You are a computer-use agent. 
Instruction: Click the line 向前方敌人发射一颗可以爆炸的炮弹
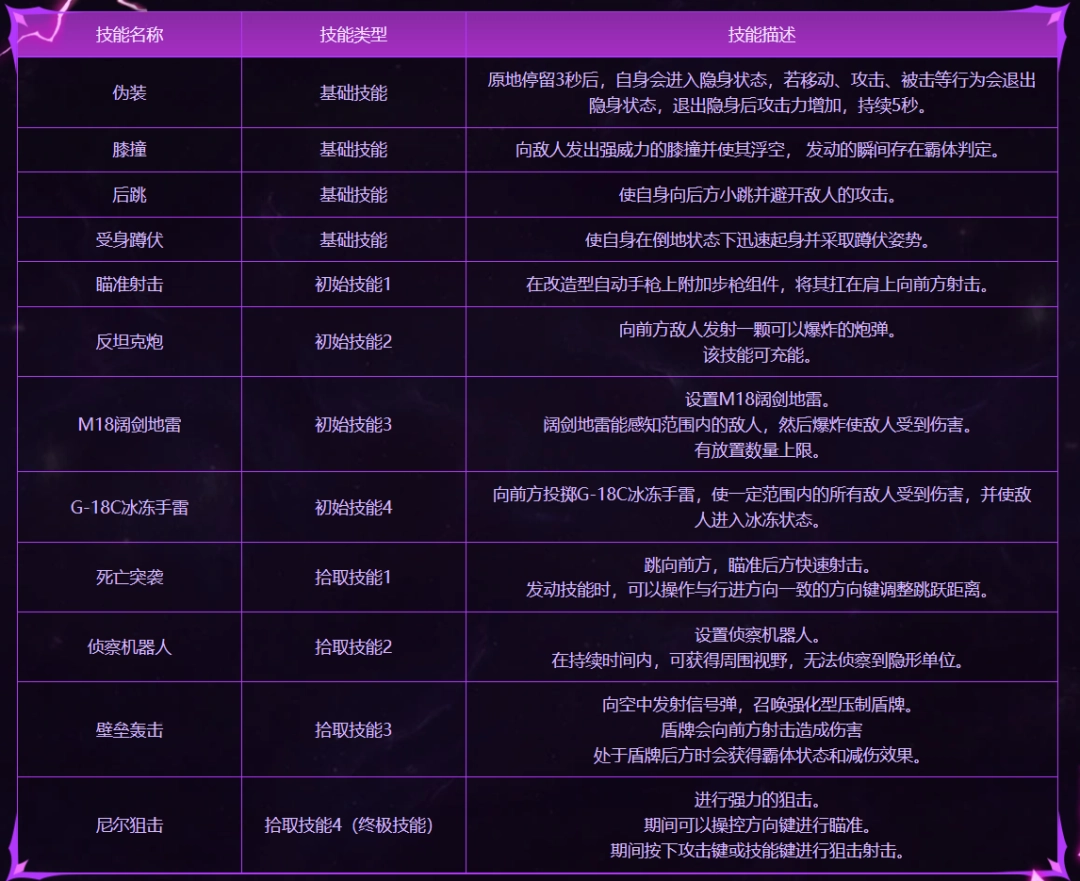click(x=758, y=329)
